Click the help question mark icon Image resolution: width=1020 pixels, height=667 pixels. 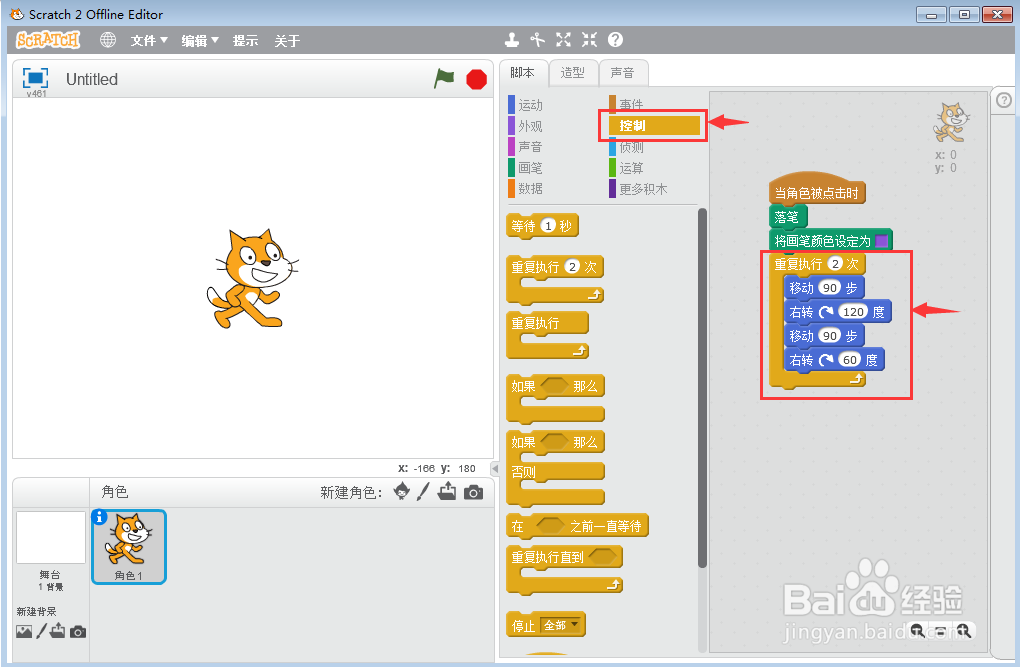(x=613, y=40)
